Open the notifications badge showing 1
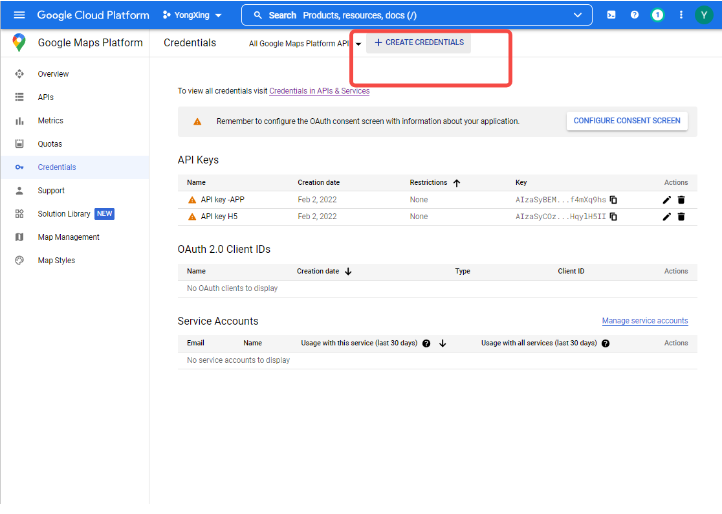722x514 pixels. pos(658,15)
